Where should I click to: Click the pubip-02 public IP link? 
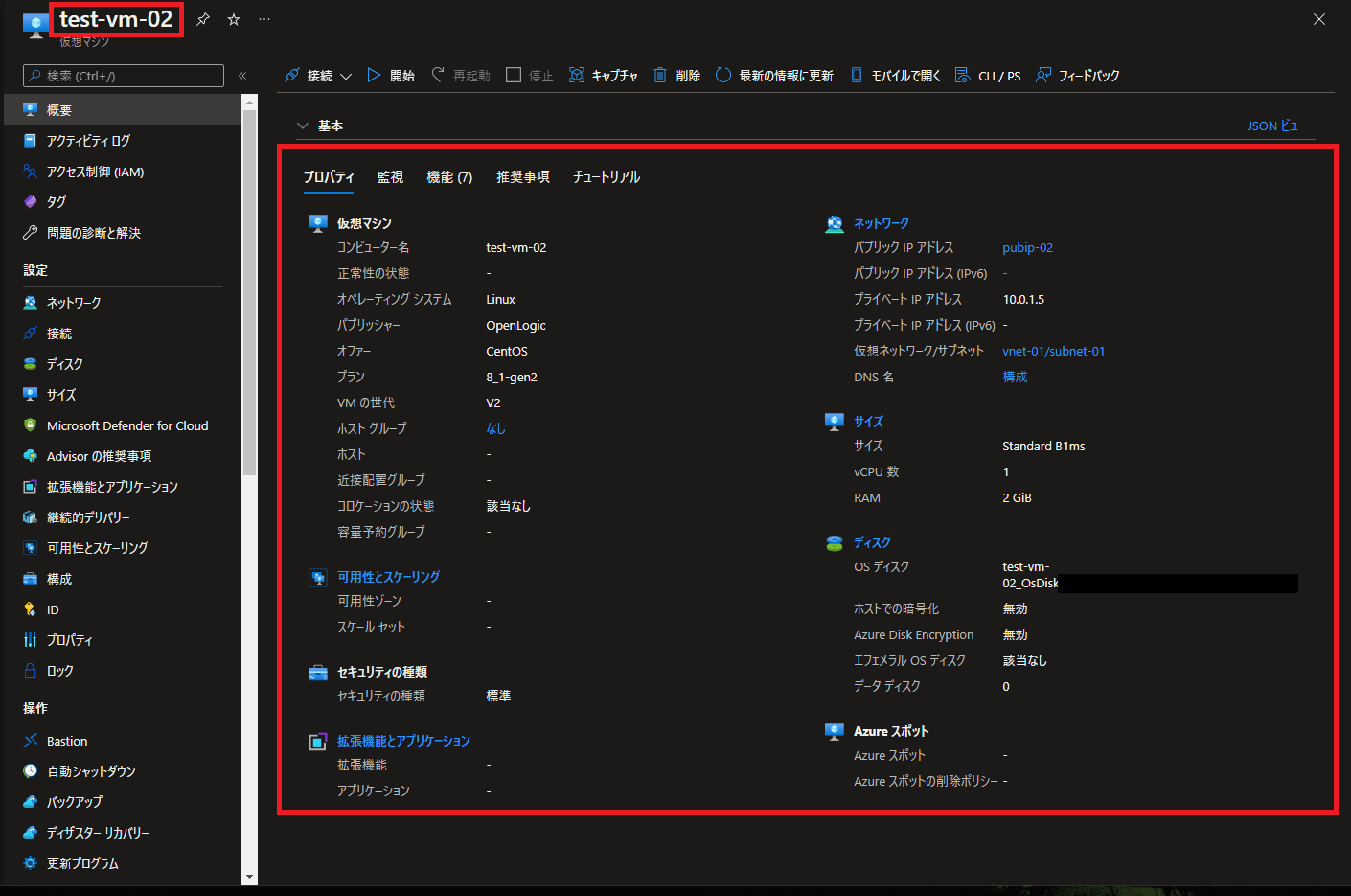(1027, 247)
